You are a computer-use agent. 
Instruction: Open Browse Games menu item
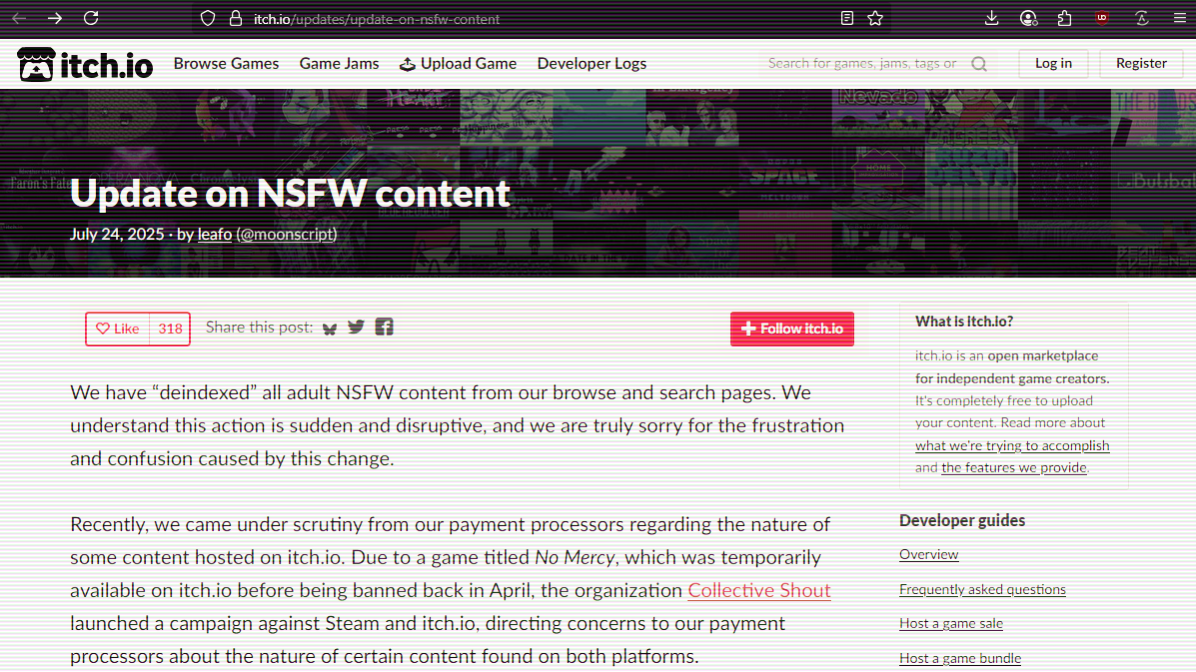[226, 63]
